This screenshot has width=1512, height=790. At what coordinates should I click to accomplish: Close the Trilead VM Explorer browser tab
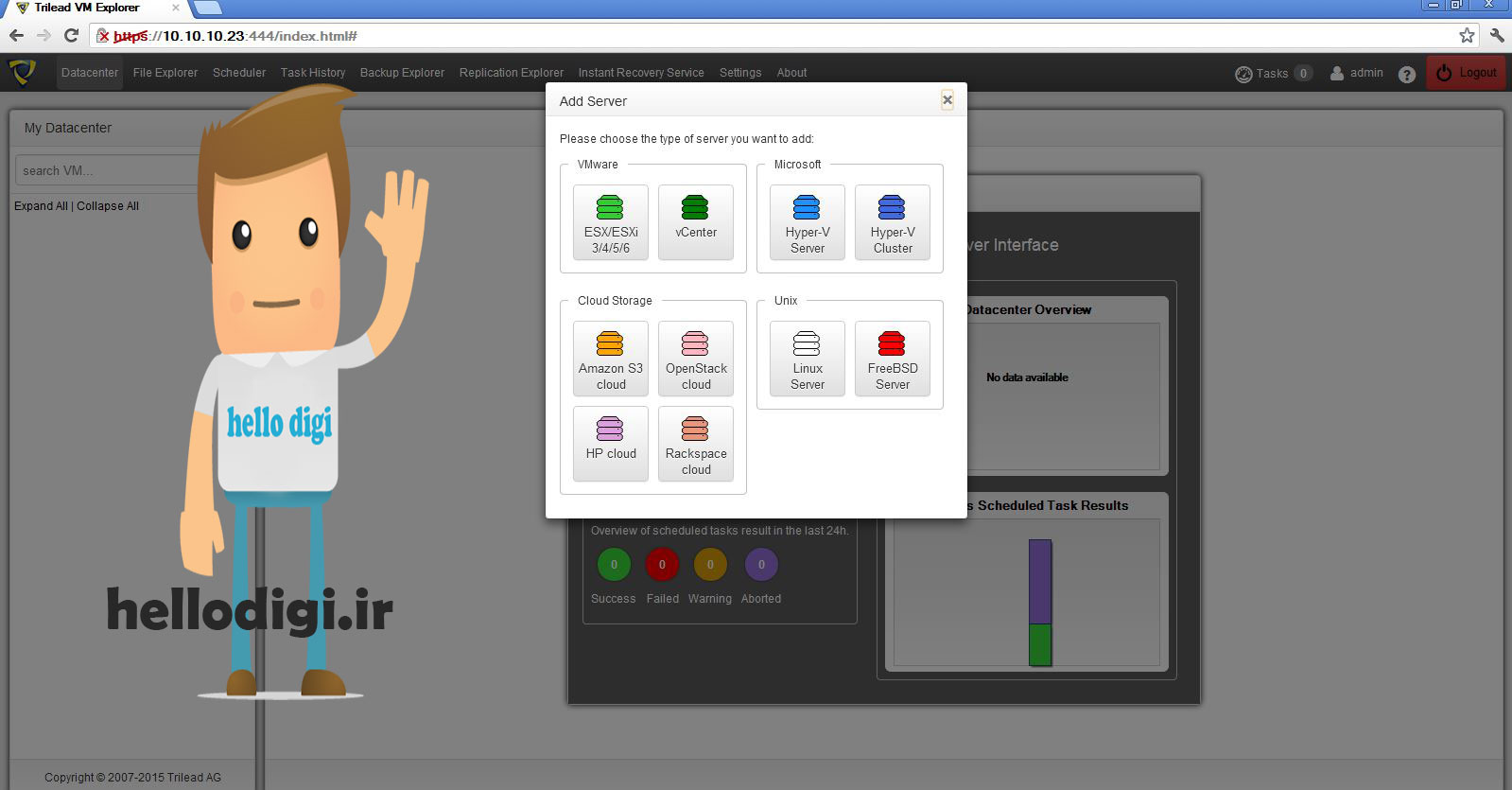(x=175, y=8)
